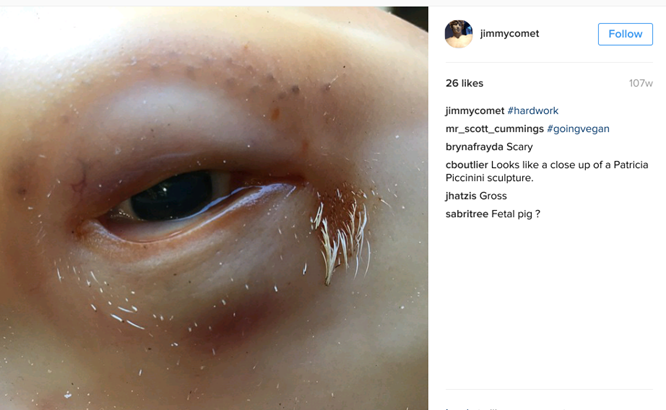Click the jimmycomet profile avatar
The width and height of the screenshot is (666, 410).
tap(458, 34)
